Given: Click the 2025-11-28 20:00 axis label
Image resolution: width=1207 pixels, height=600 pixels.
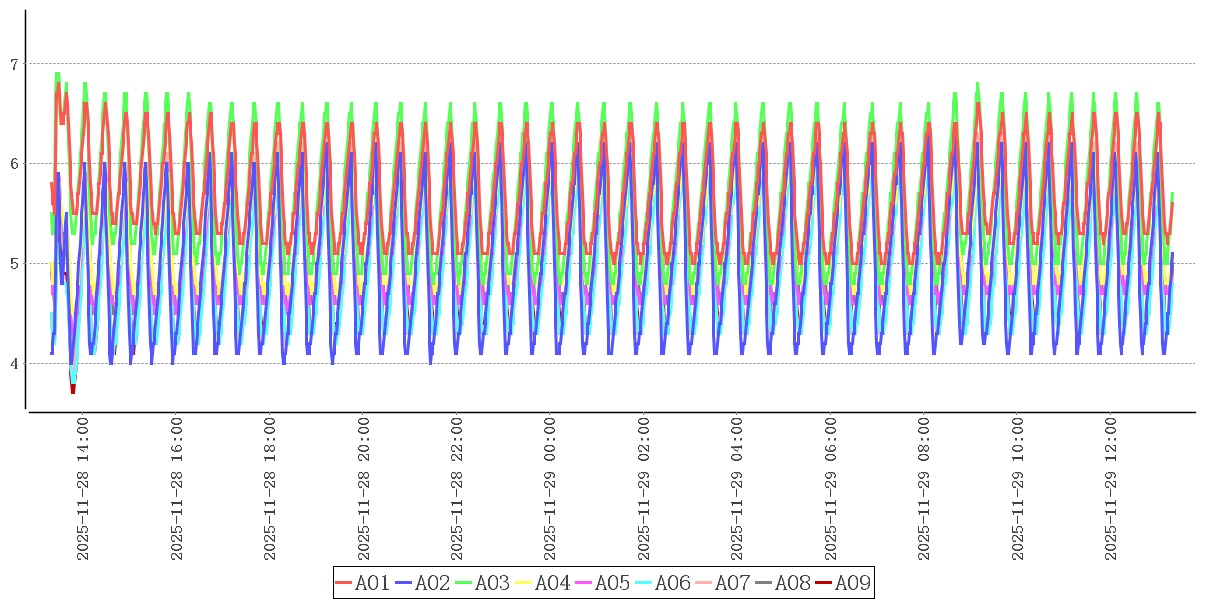Looking at the screenshot, I should point(363,489).
